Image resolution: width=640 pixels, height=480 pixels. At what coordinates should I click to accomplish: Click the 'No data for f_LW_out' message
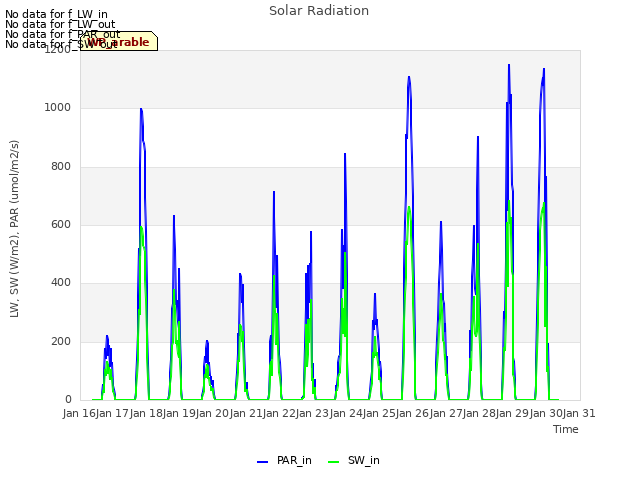(60, 24)
